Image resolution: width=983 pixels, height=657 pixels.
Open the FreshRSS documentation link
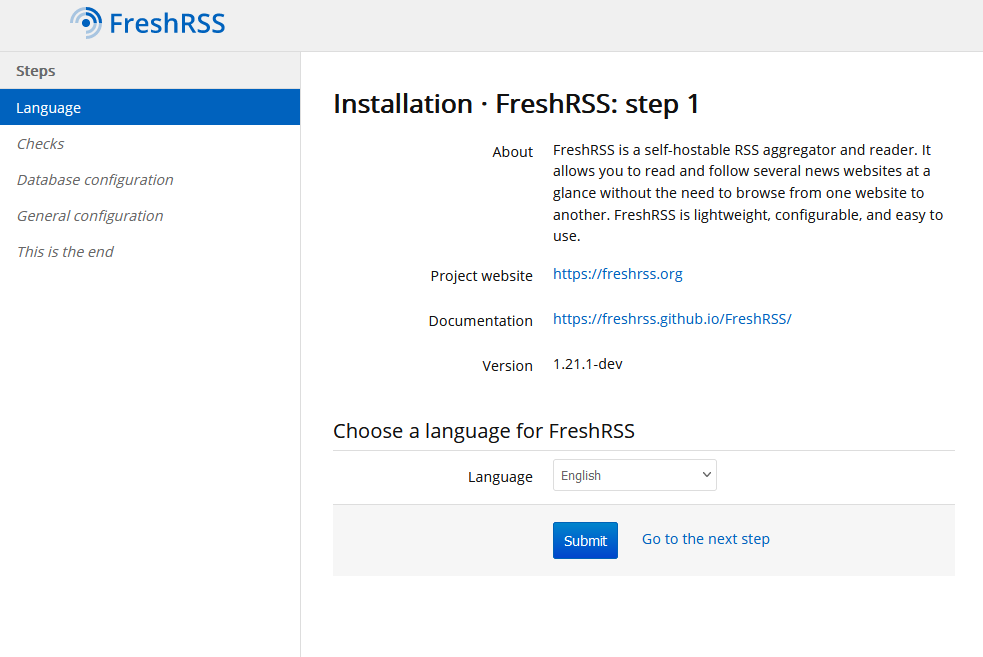tap(672, 319)
